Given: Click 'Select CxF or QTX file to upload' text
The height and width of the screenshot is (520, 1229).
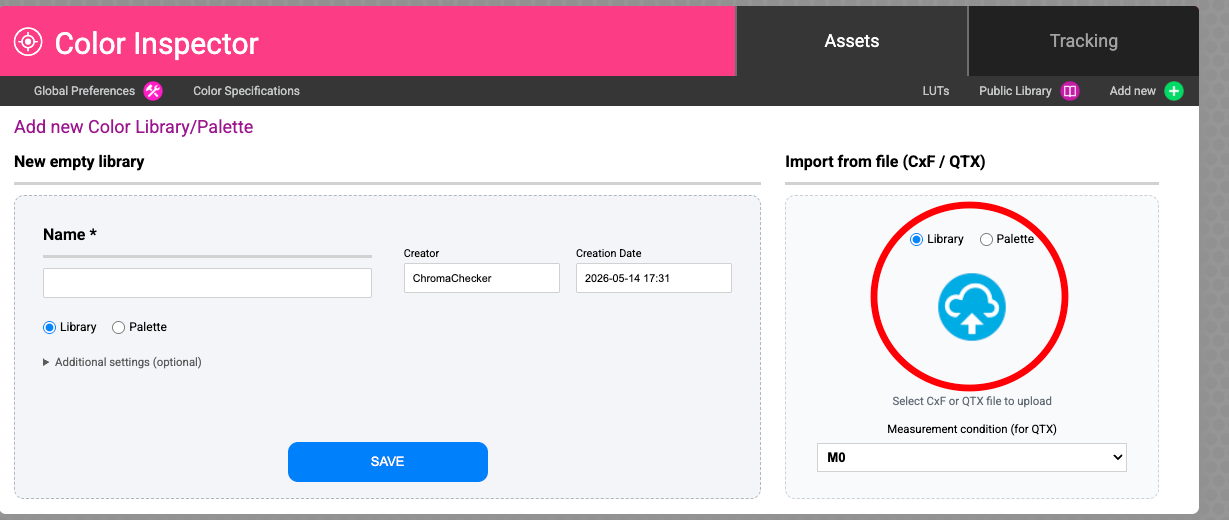Looking at the screenshot, I should 971,401.
